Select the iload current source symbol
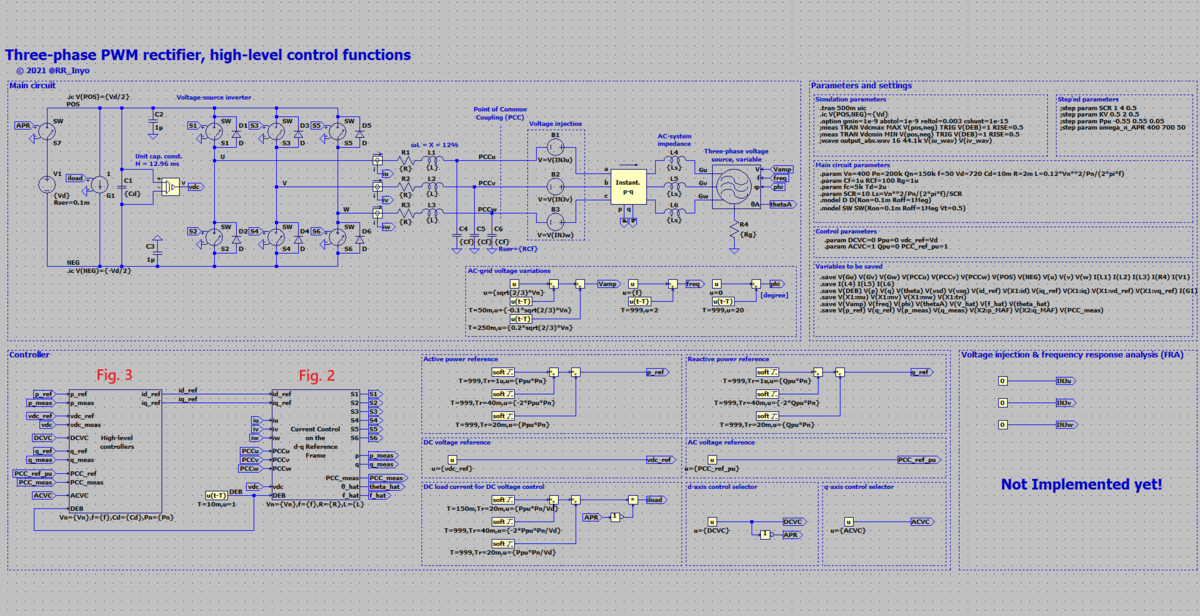Screen dimensions: 1200x616 coord(100,183)
